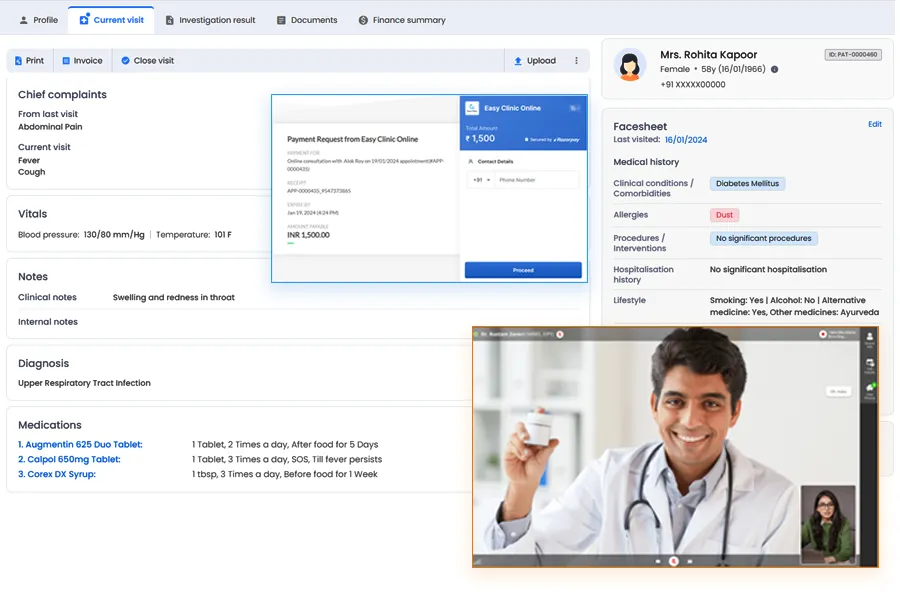Turn off the camera in the video call
Screen dimensions: 900x608
tap(689, 561)
